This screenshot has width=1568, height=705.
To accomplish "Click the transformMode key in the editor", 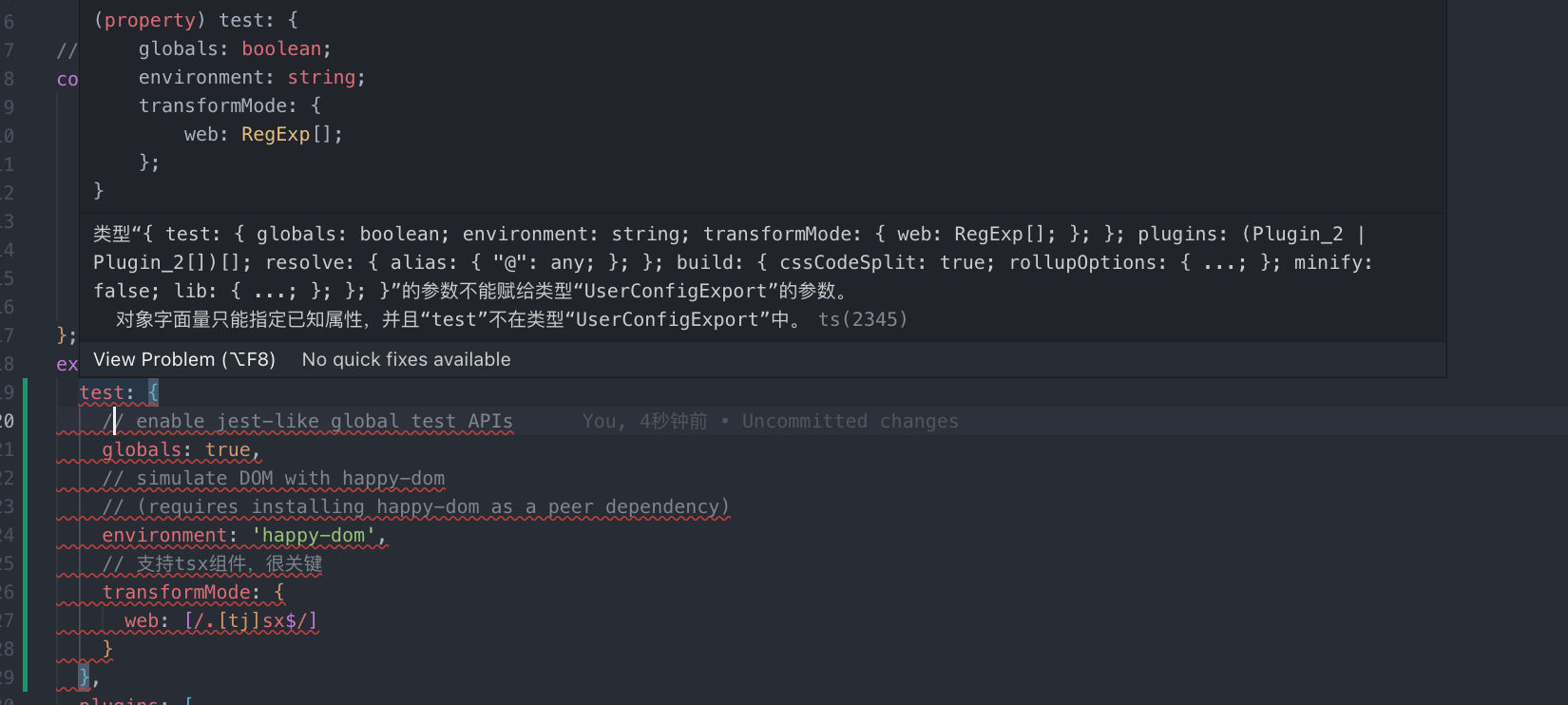I will [176, 592].
